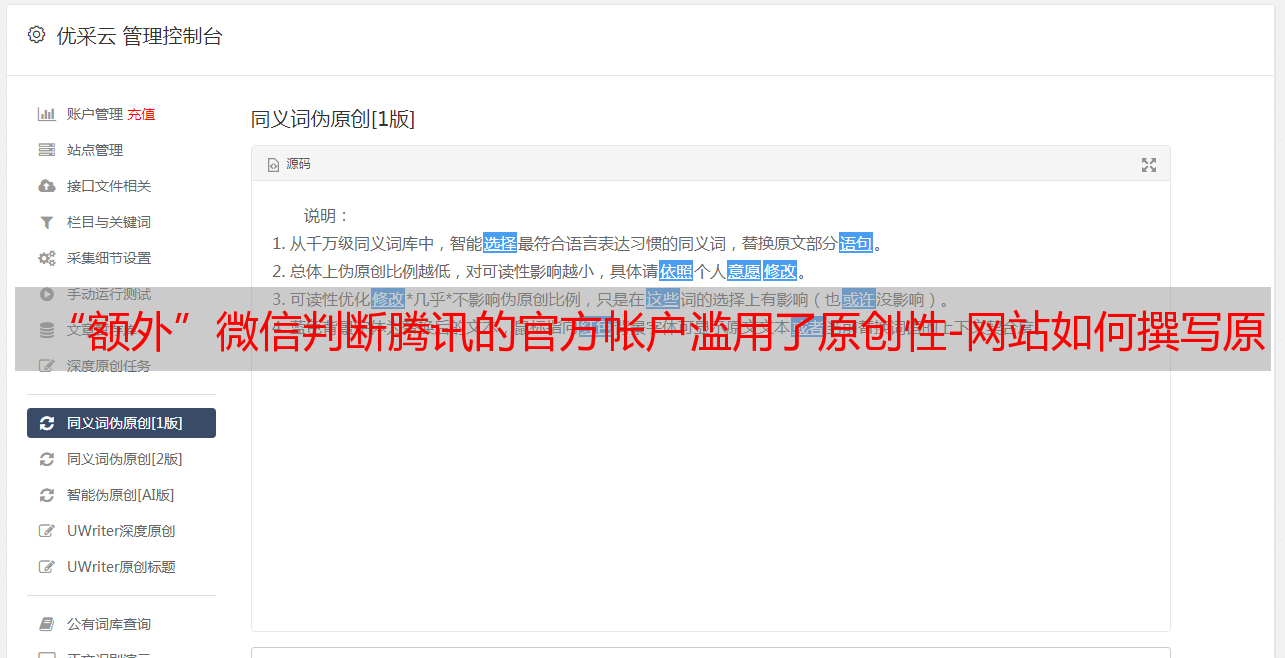The width and height of the screenshot is (1285, 658).
Task: Open 同义词伪原创[1版] menu item
Action: (x=121, y=423)
